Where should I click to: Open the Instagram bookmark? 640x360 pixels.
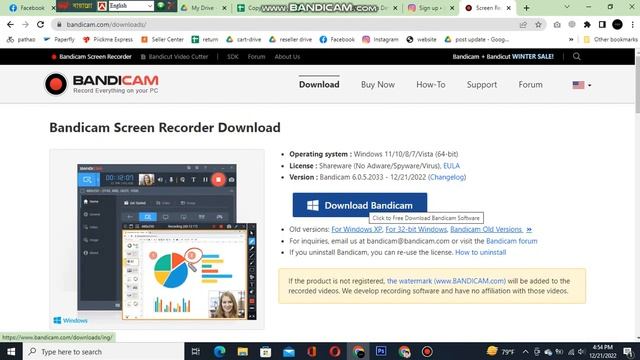380,40
